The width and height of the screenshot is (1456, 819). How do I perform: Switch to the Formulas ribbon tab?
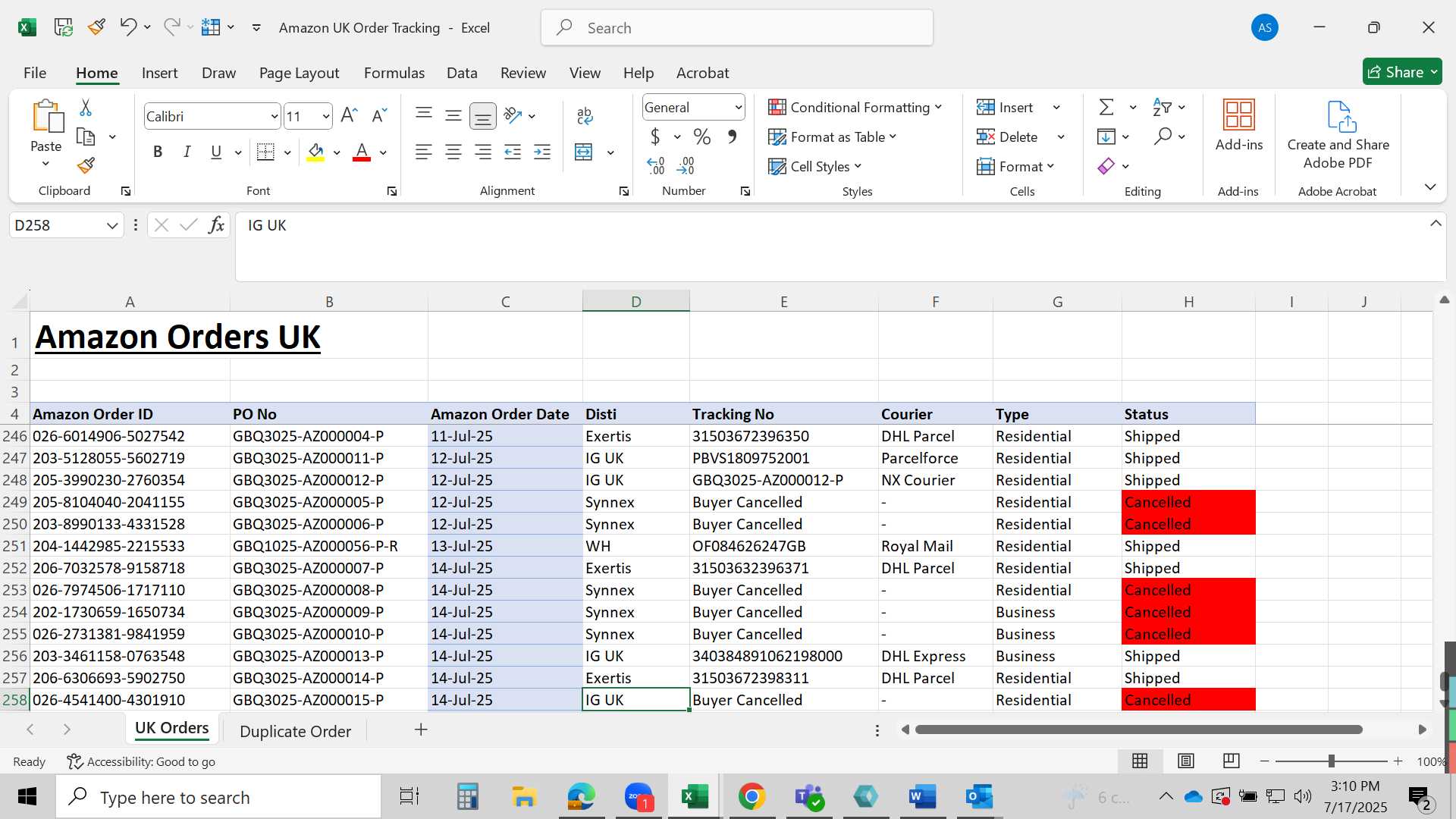tap(394, 73)
